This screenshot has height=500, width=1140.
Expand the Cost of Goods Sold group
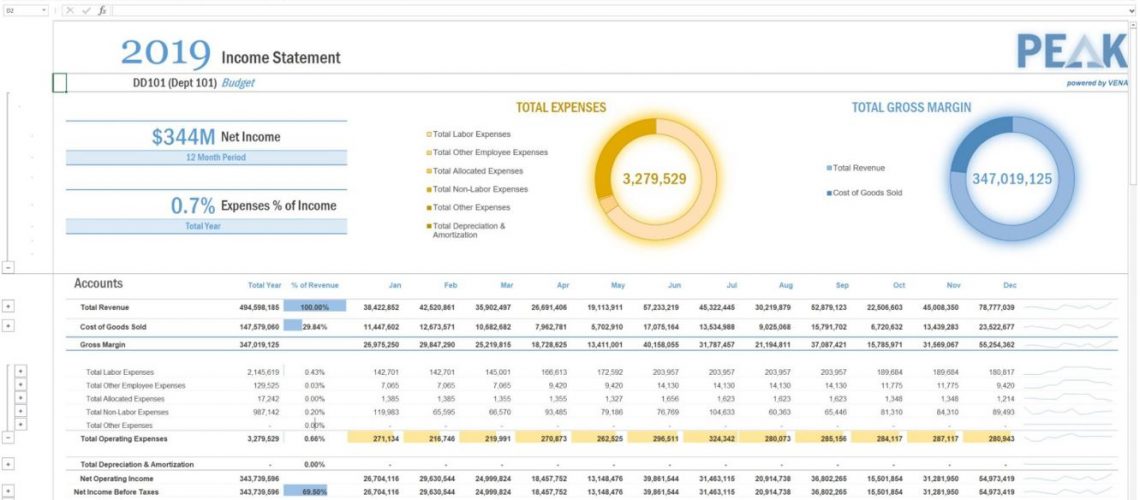(x=8, y=326)
